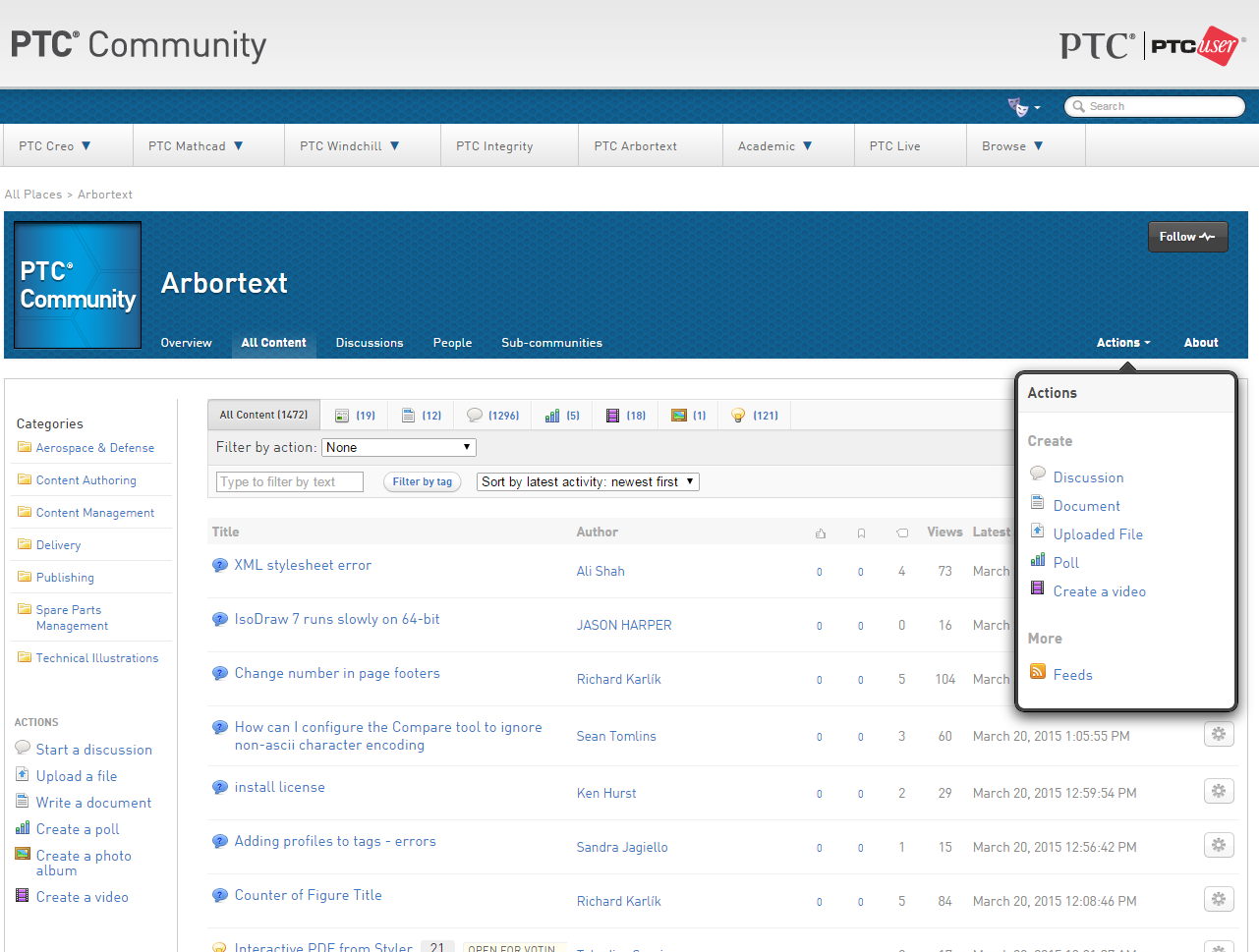Click the Upload a file icon in sidebar
Viewport: 1259px width, 952px height.
[x=23, y=774]
